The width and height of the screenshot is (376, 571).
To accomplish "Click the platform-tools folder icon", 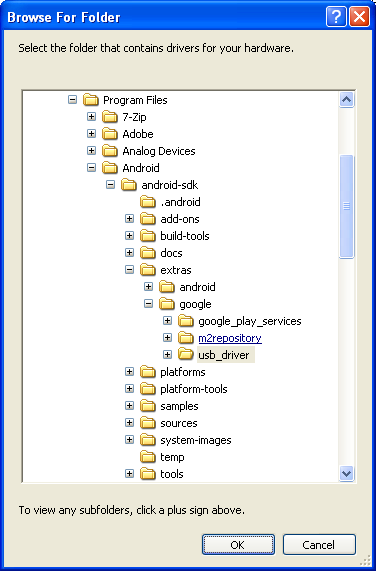I will (x=148, y=389).
